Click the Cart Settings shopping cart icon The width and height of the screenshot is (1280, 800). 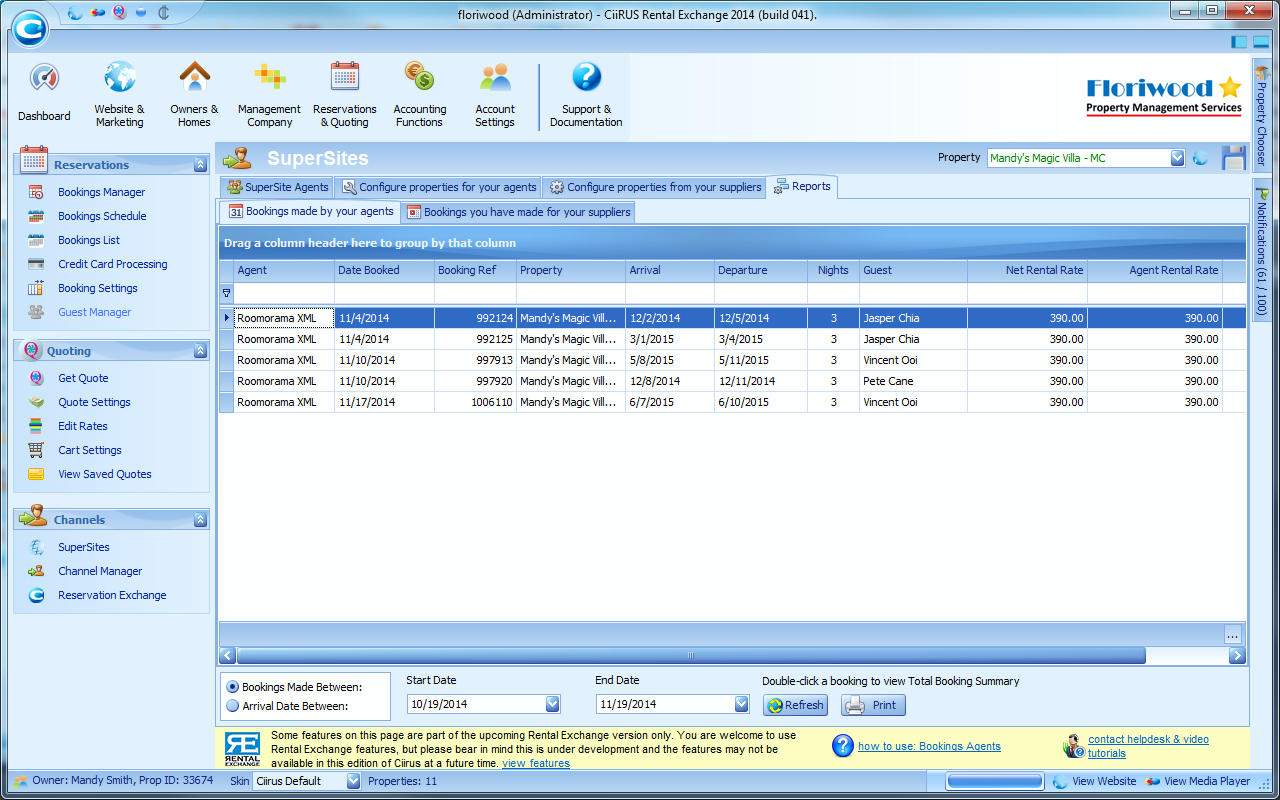[x=36, y=450]
